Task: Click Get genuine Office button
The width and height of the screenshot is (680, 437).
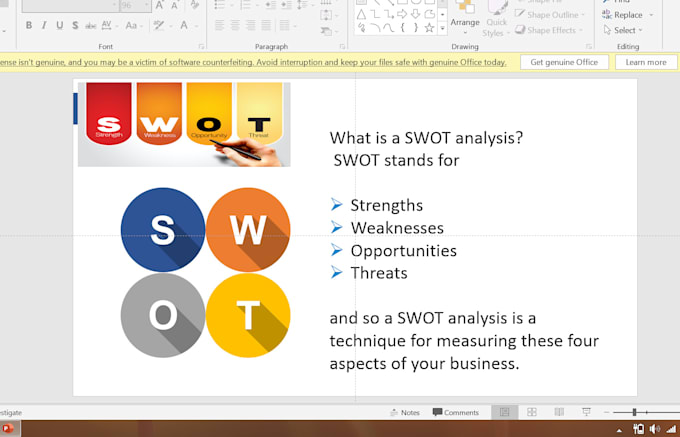Action: coord(564,62)
